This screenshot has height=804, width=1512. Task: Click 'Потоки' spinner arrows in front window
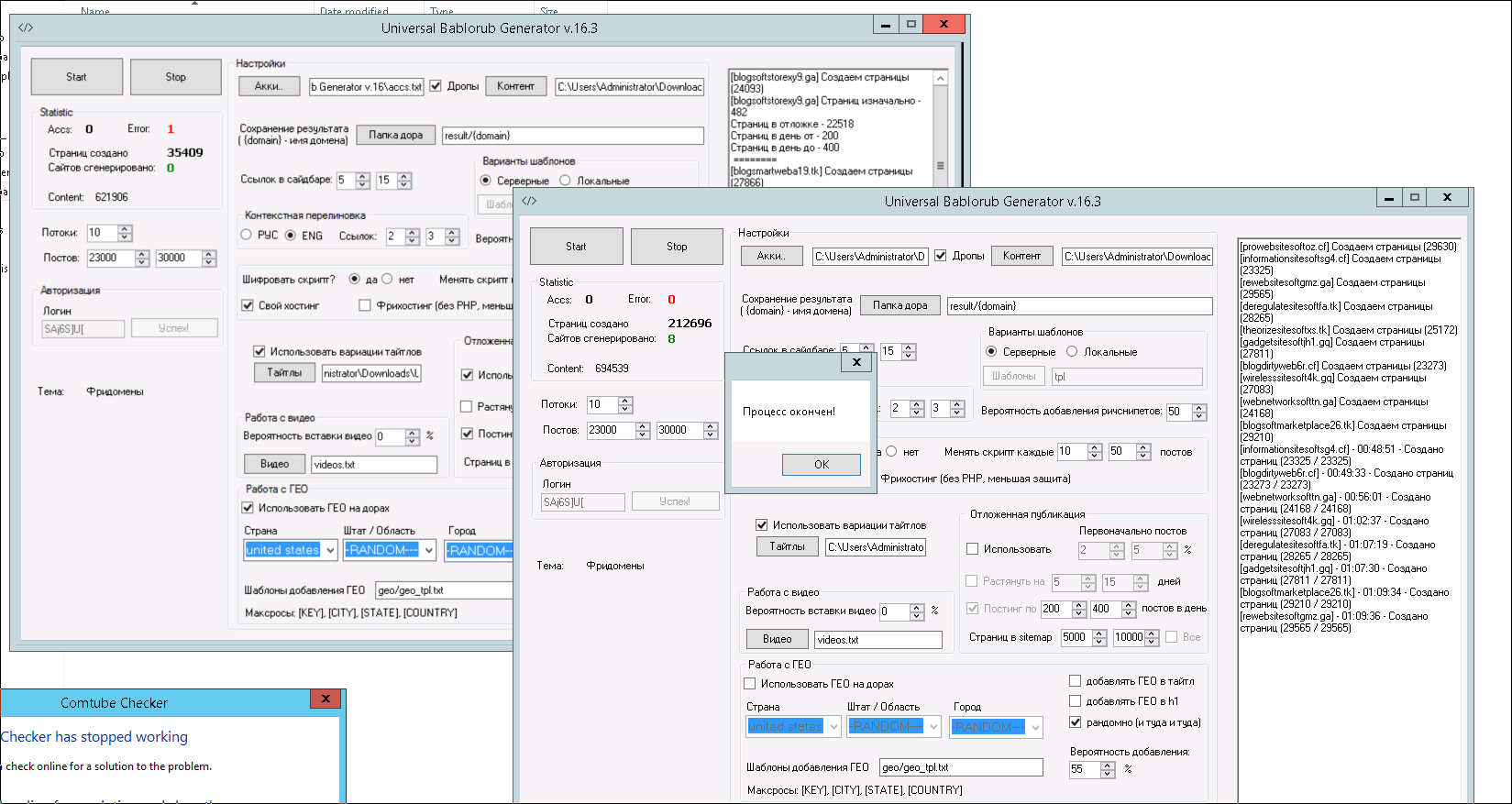625,404
